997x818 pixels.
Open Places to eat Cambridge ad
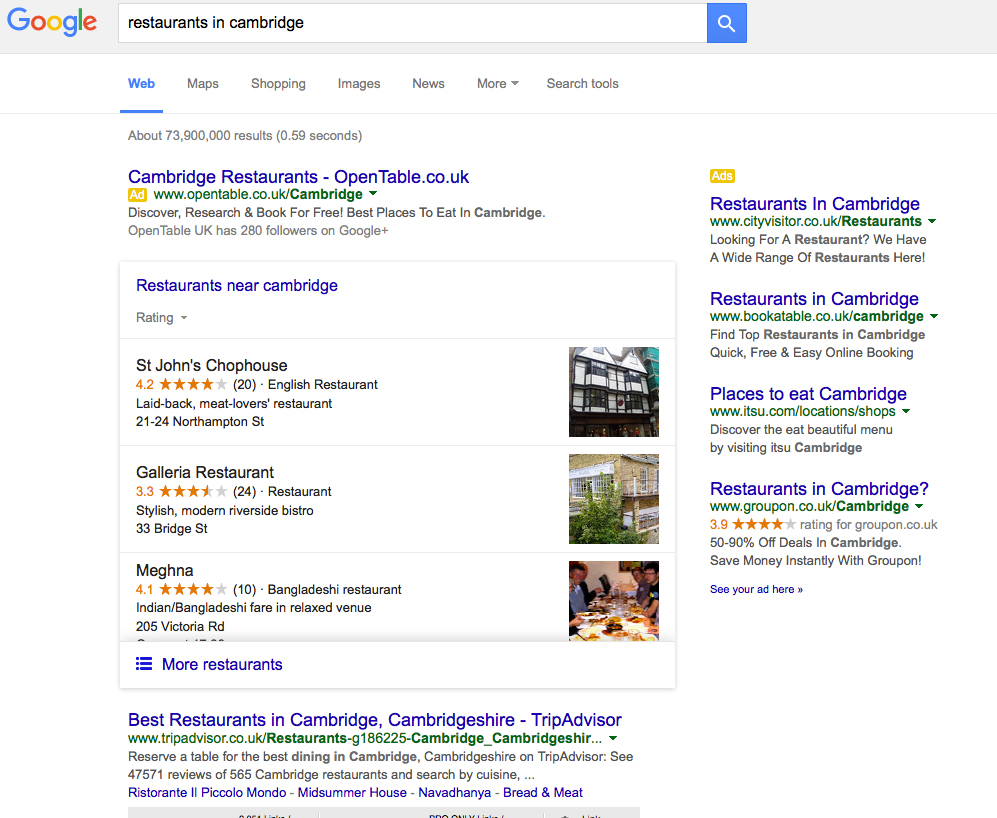coord(808,394)
